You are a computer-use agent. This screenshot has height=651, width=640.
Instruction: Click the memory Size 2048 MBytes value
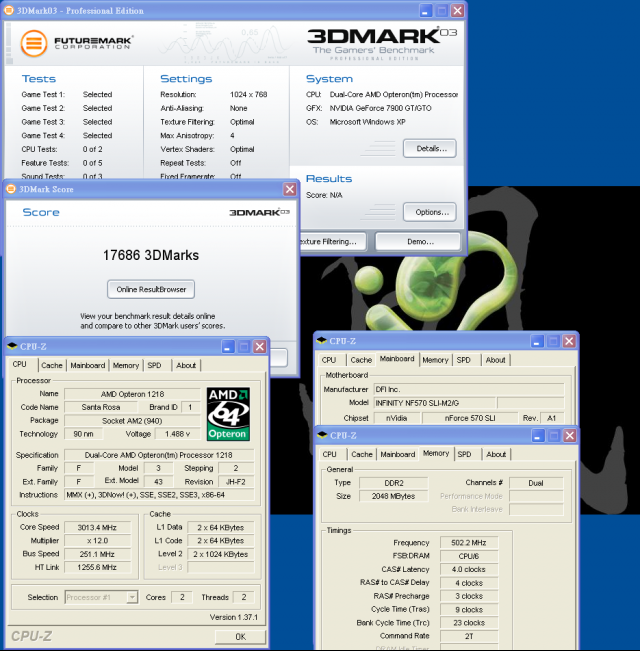point(393,496)
